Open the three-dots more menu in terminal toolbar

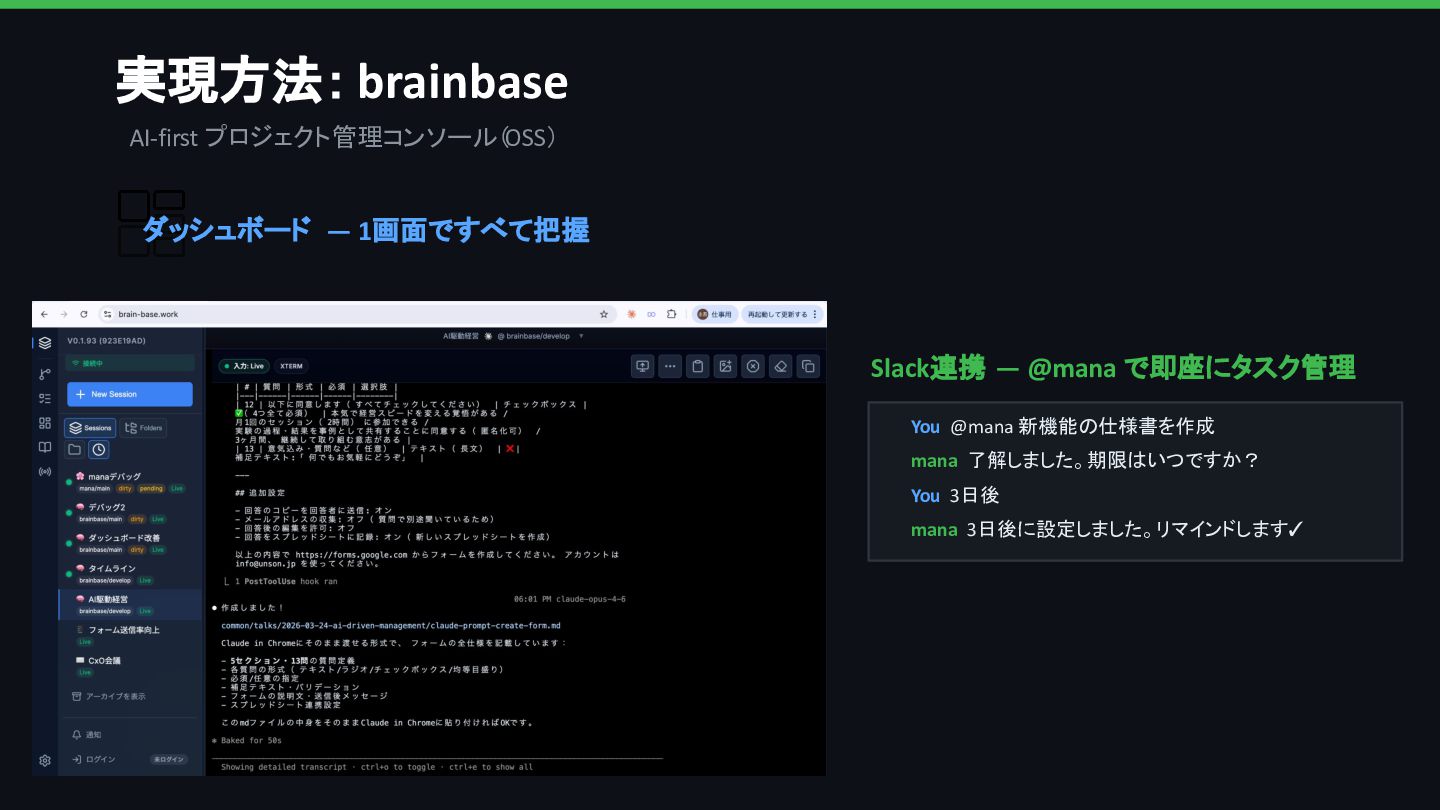coord(670,366)
